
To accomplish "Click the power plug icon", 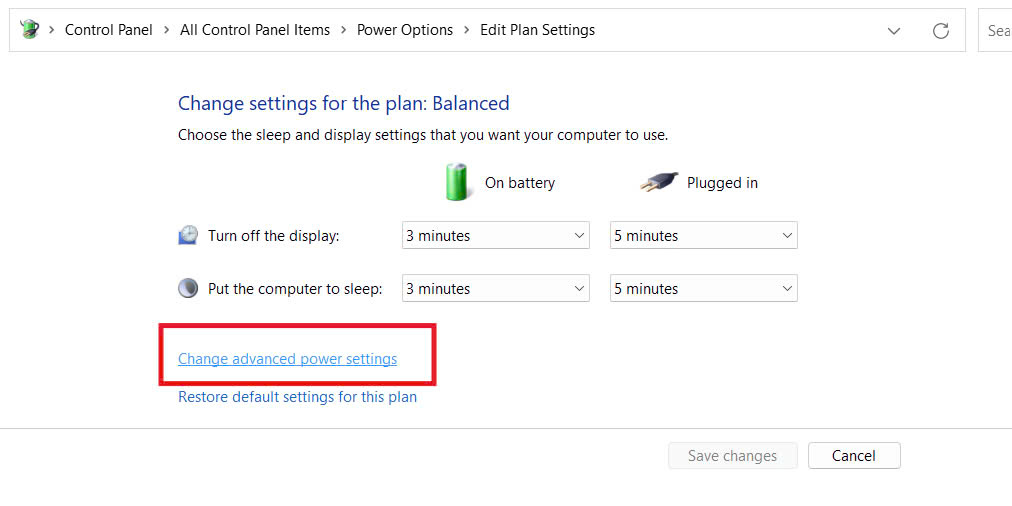I will point(657,183).
